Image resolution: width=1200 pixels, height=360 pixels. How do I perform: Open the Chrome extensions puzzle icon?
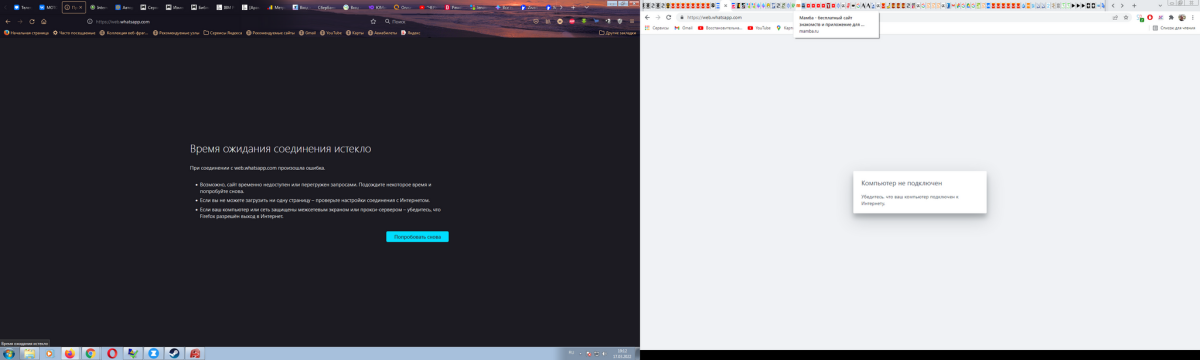point(1171,17)
